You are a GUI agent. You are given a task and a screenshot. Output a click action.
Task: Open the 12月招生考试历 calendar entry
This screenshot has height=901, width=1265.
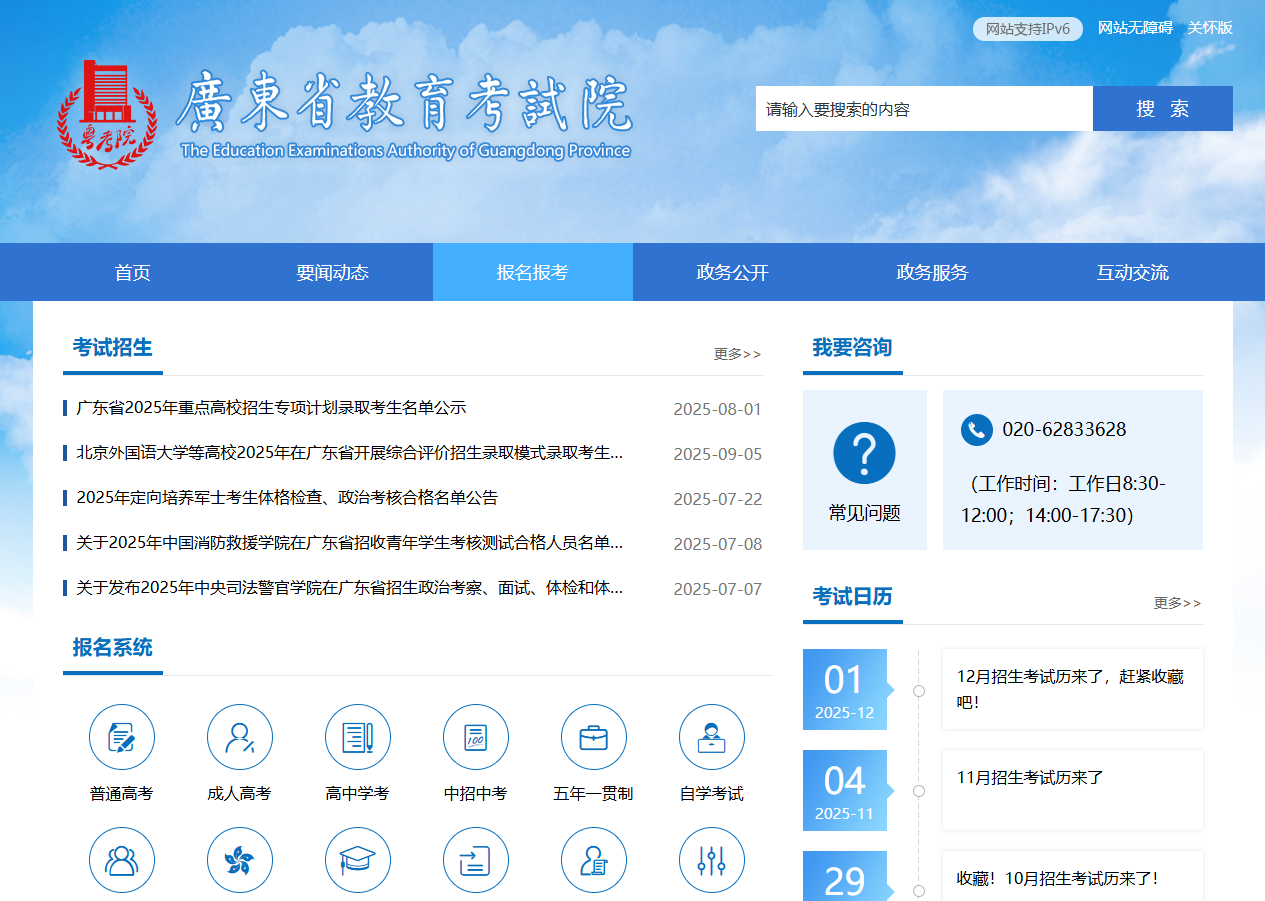click(x=1070, y=689)
